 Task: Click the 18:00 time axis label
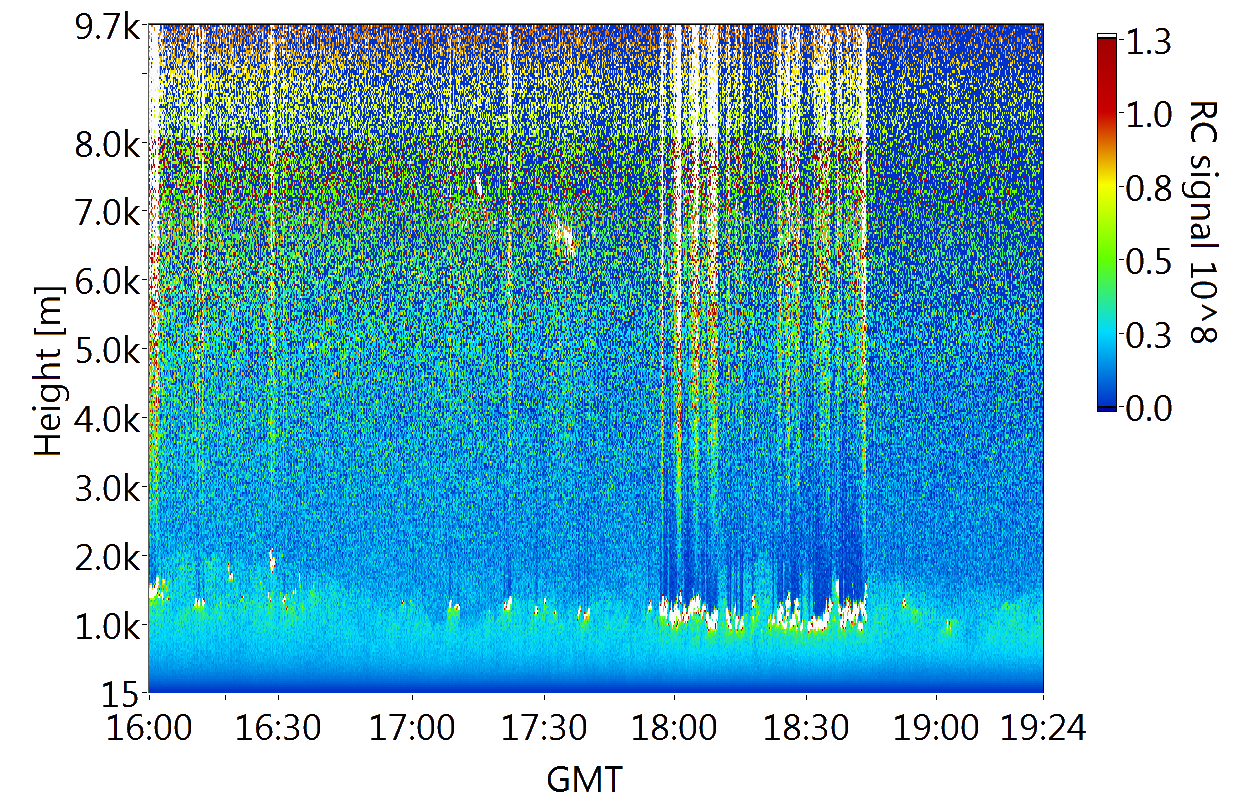coord(674,727)
